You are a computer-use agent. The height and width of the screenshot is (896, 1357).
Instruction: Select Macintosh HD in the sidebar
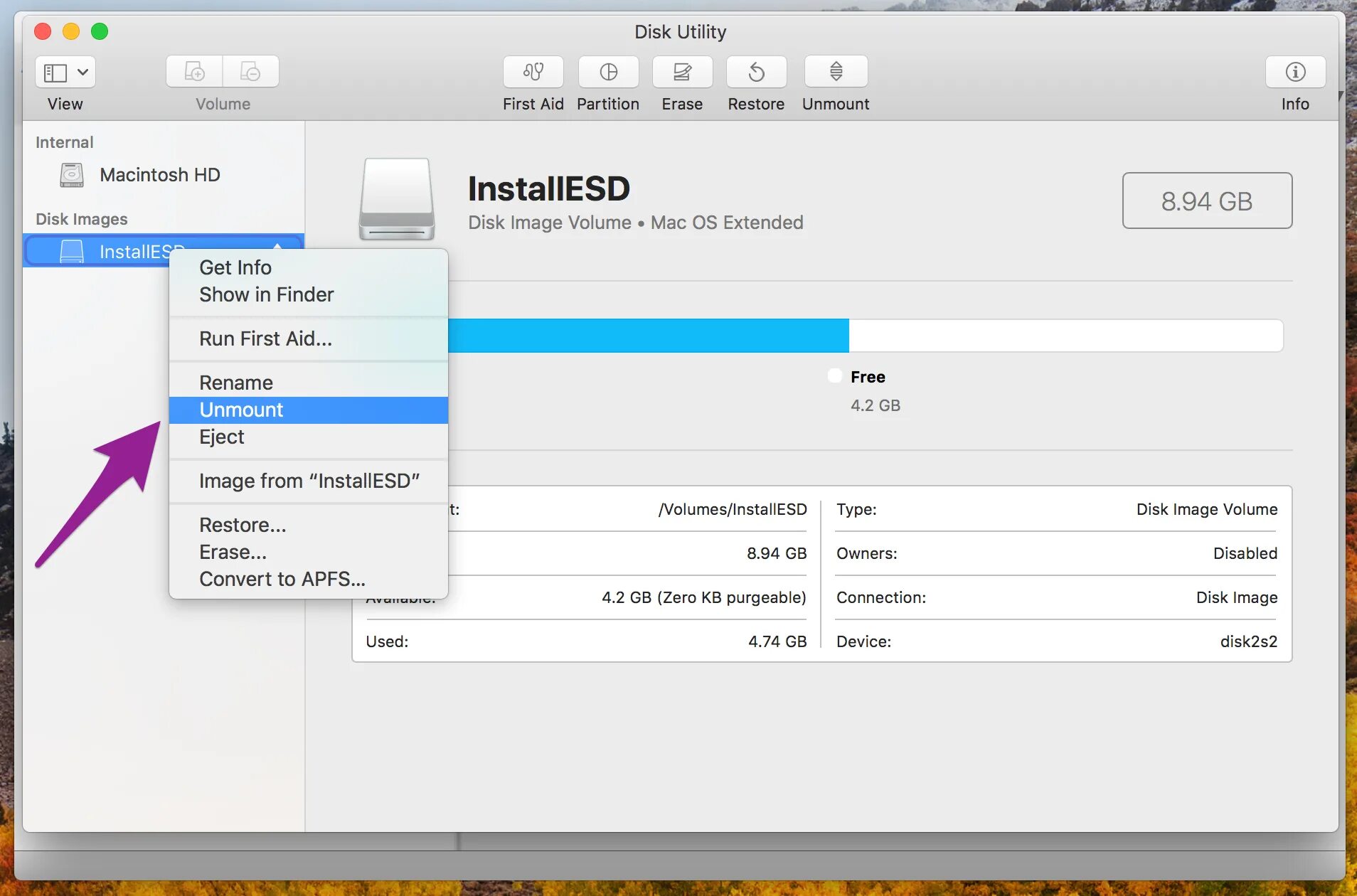click(164, 175)
